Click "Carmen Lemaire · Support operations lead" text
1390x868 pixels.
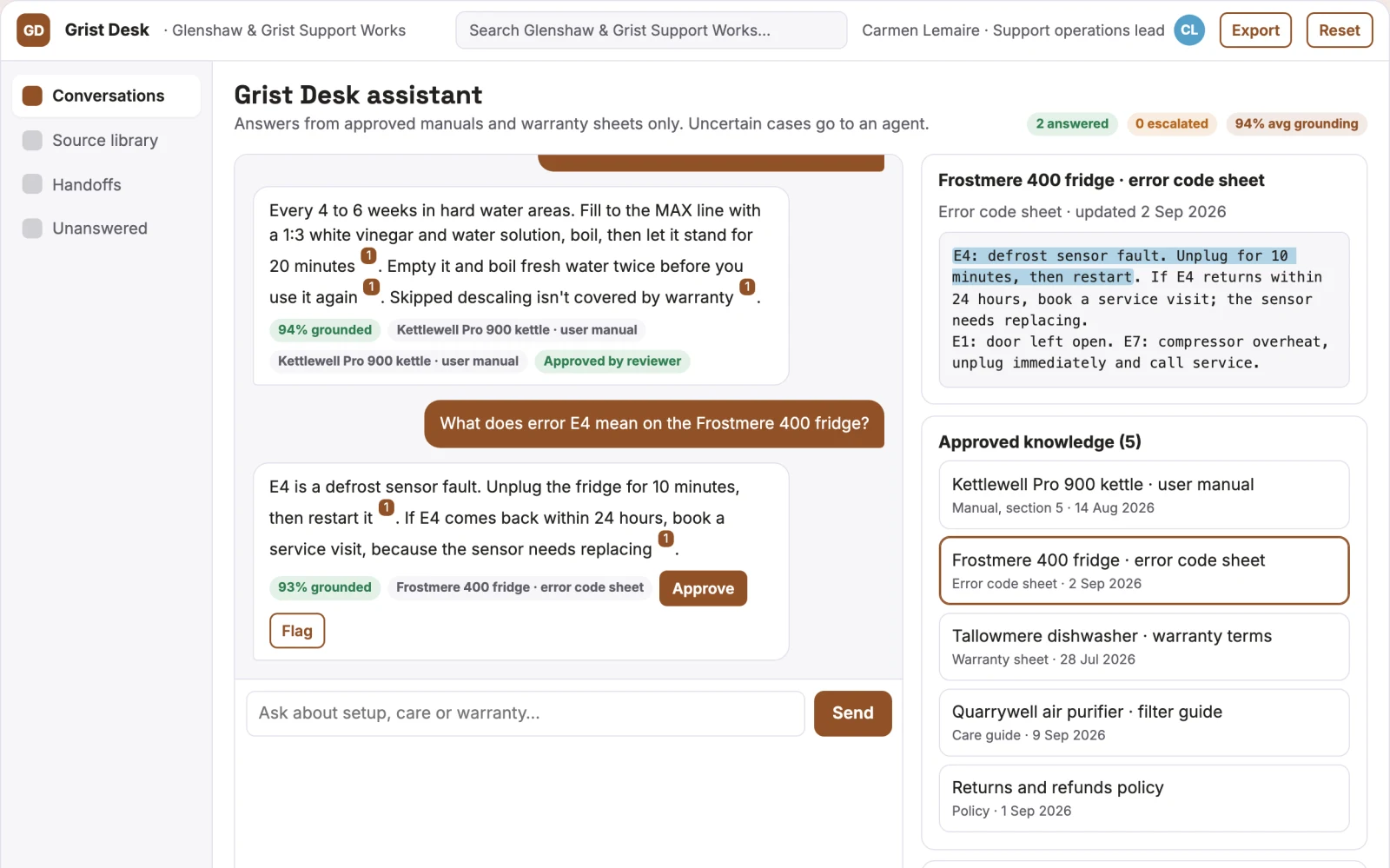(x=1013, y=30)
